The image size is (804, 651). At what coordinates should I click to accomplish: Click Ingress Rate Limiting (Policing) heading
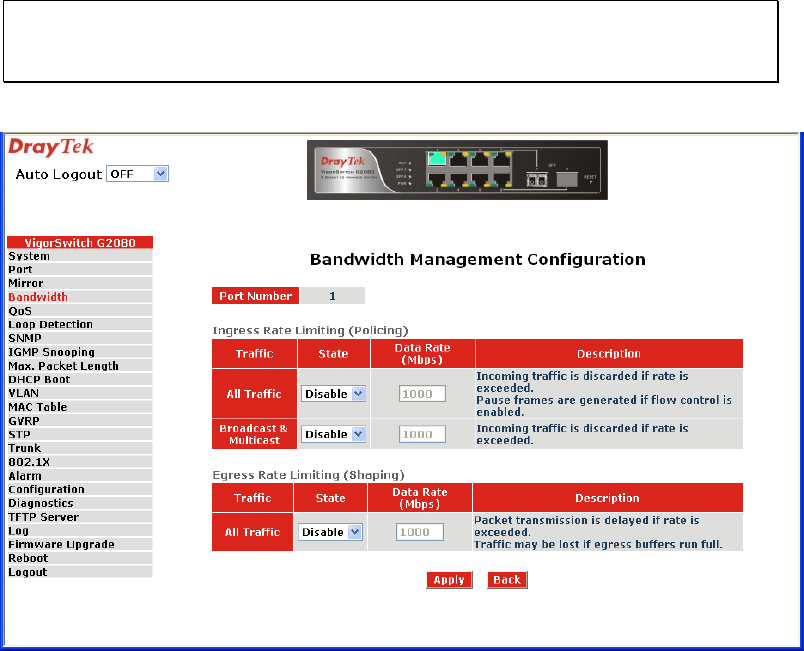(311, 331)
